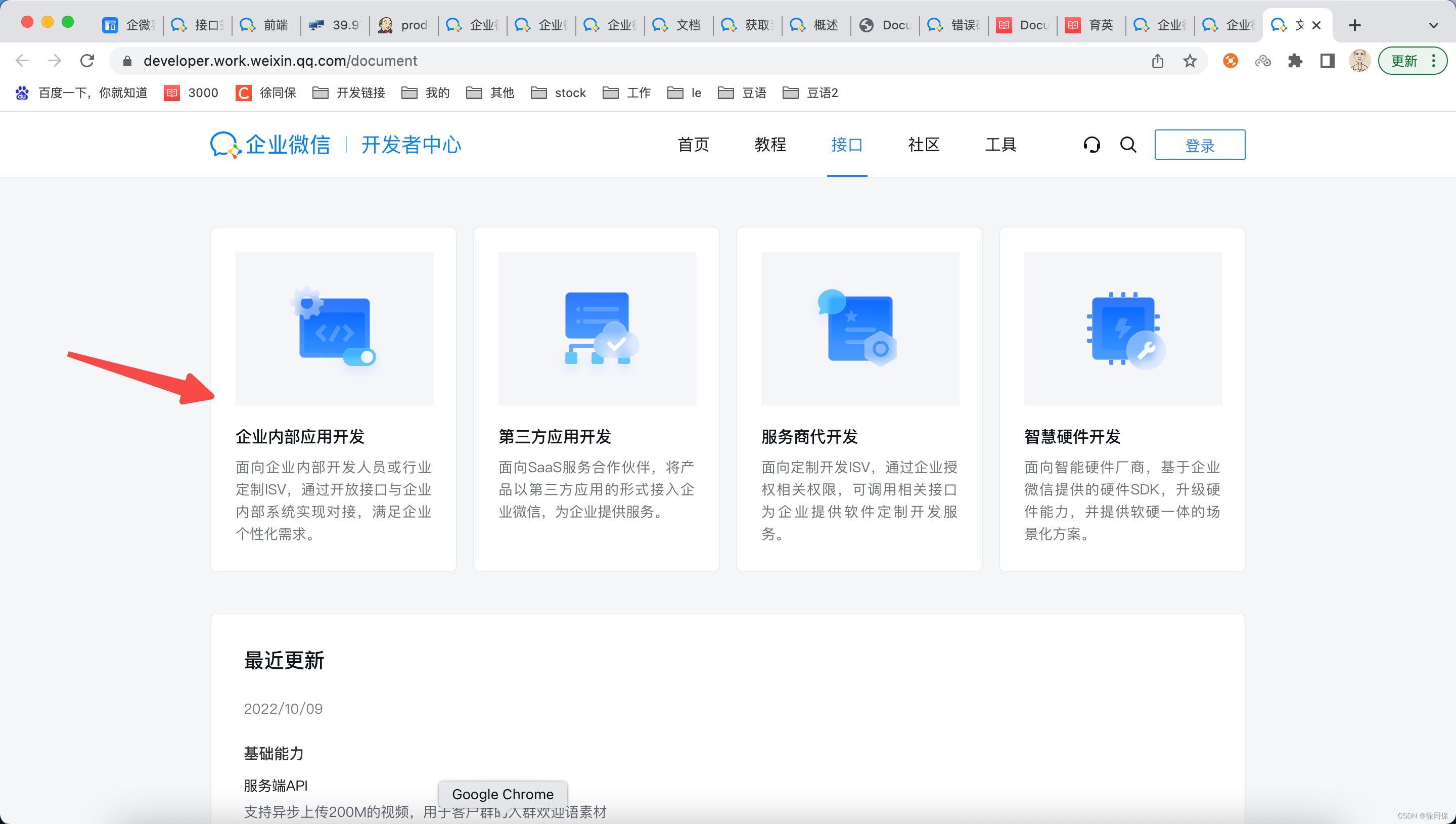Open the 服务商代开发 title

[810, 437]
